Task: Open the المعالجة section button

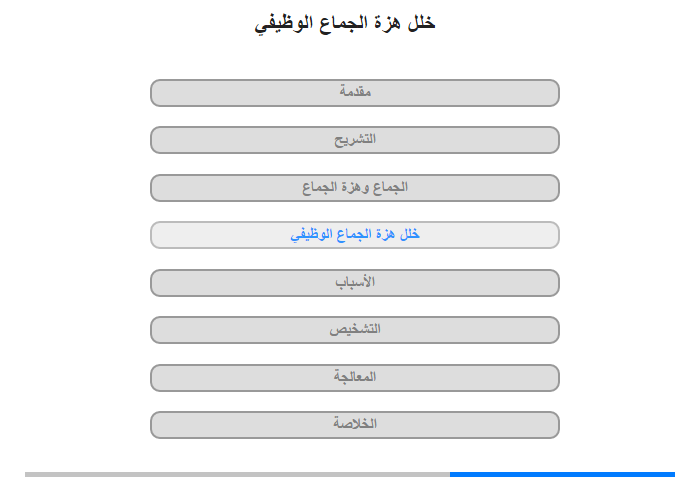Action: click(x=354, y=378)
